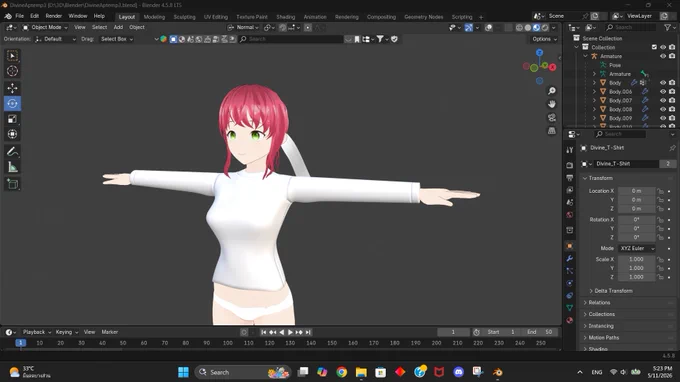Pin the Divine_T-Shirt properties context
The width and height of the screenshot is (680, 382).
672,148
